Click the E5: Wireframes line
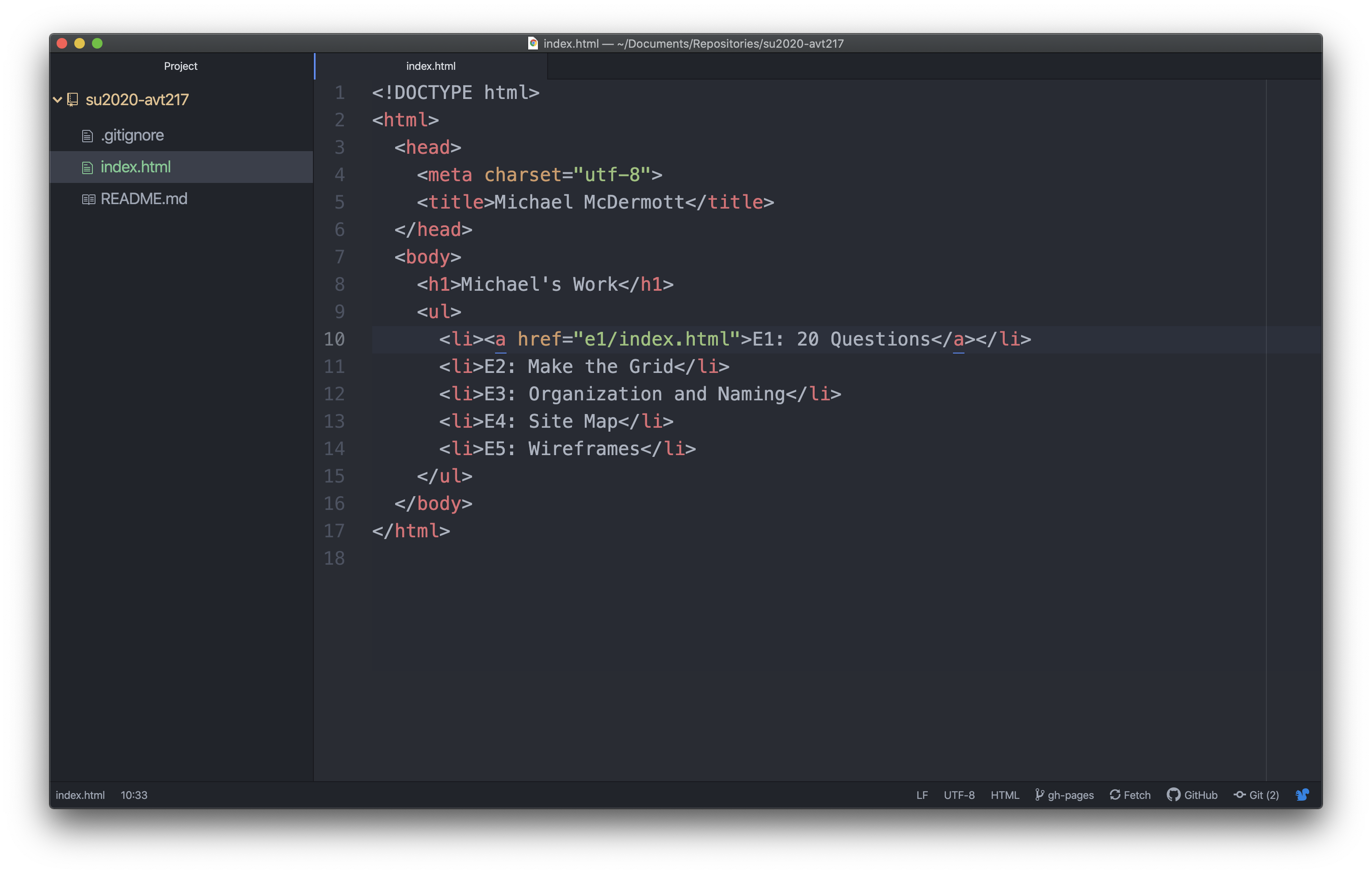Image resolution: width=1372 pixels, height=874 pixels. 568,448
